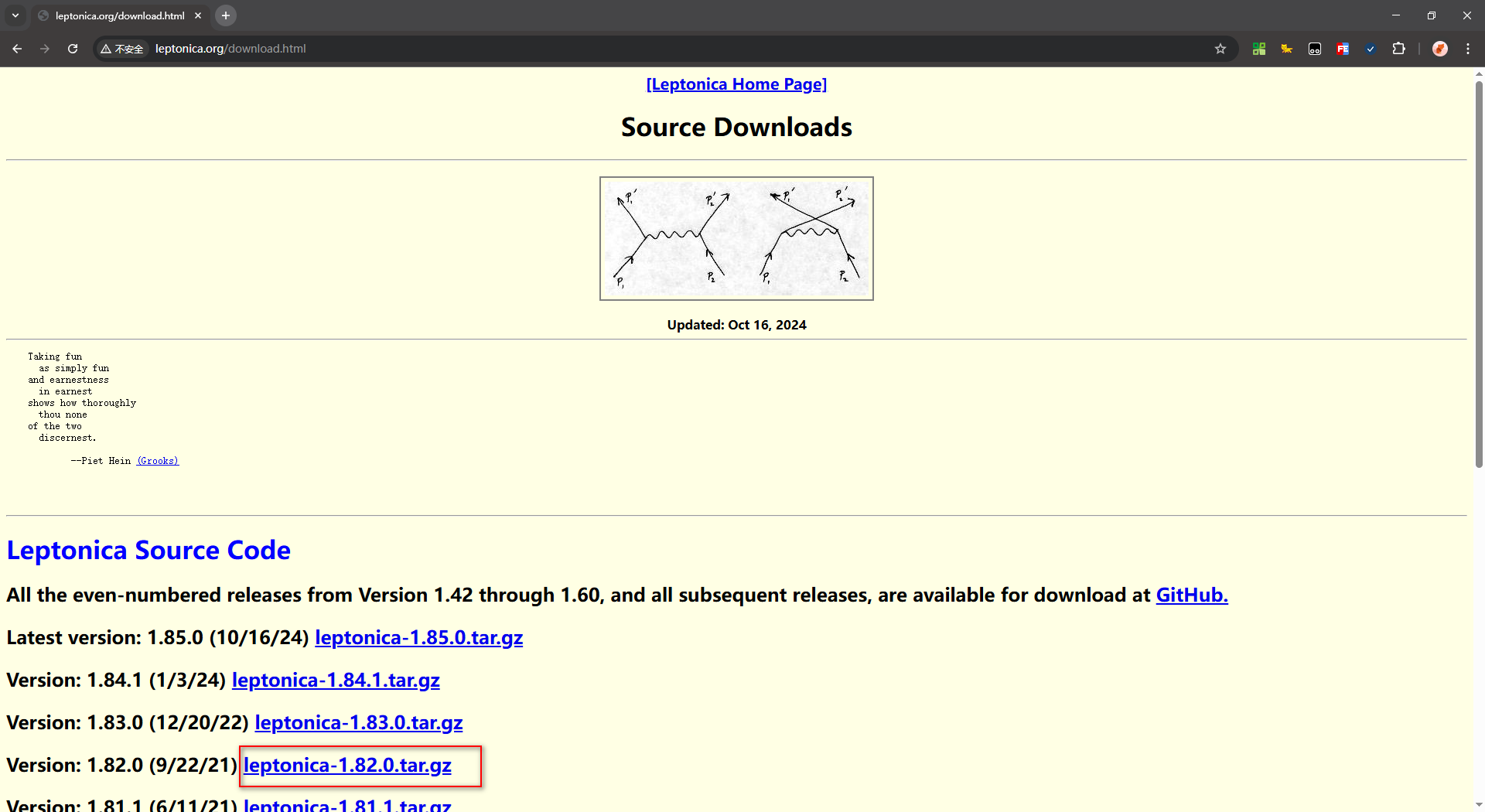Open Chrome's three-dot menu
This screenshot has height=812, width=1485.
coord(1468,49)
